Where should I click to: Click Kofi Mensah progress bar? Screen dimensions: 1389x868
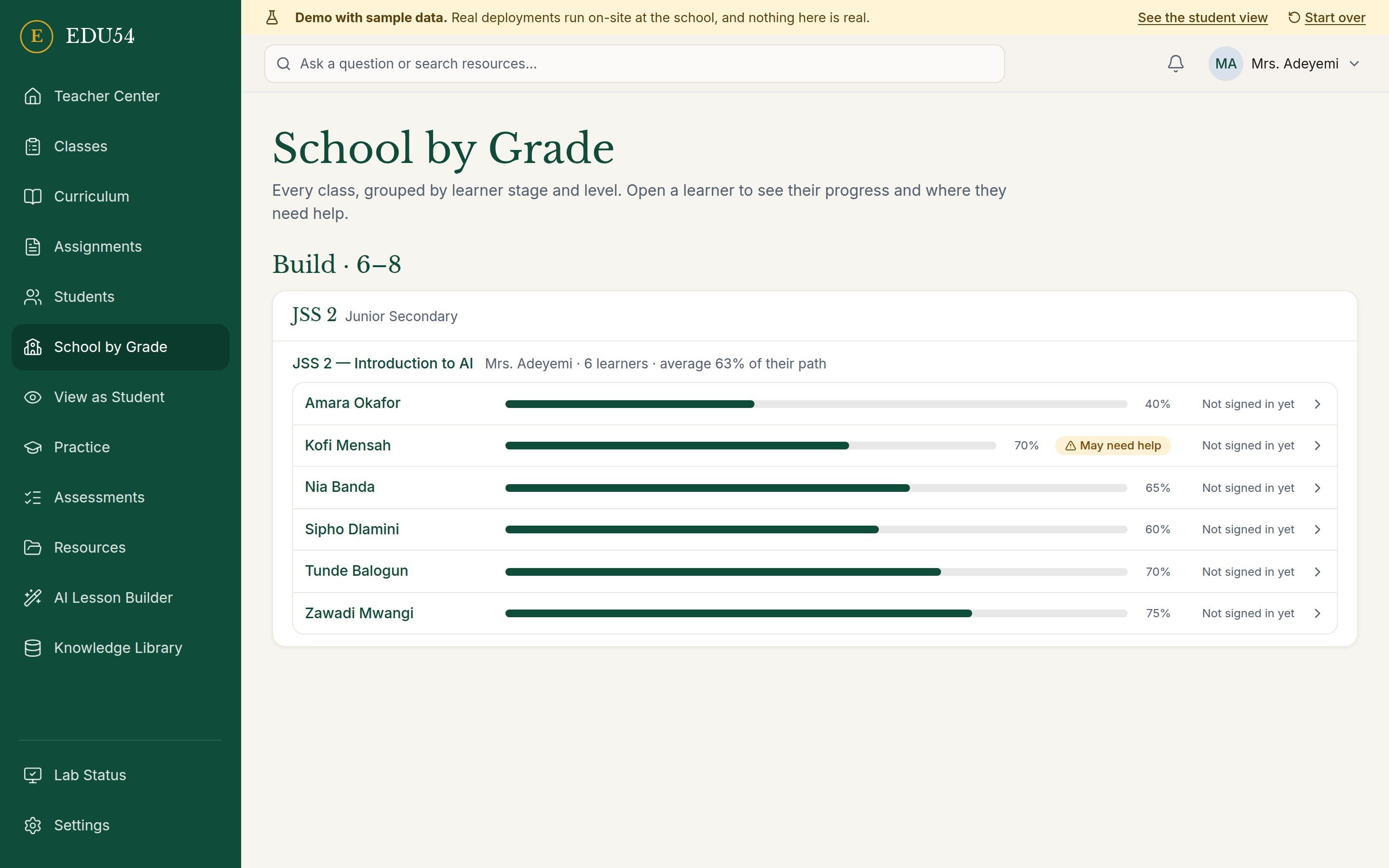coord(750,446)
